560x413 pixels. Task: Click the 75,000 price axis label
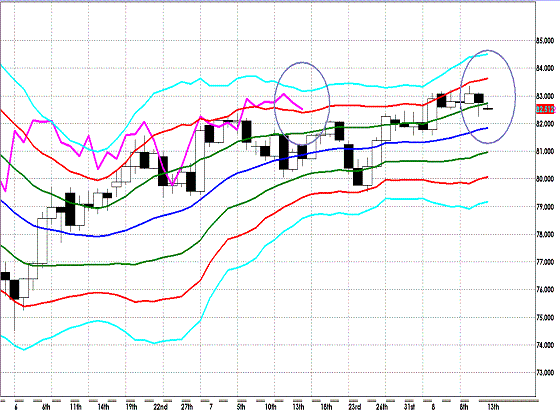tap(545, 317)
